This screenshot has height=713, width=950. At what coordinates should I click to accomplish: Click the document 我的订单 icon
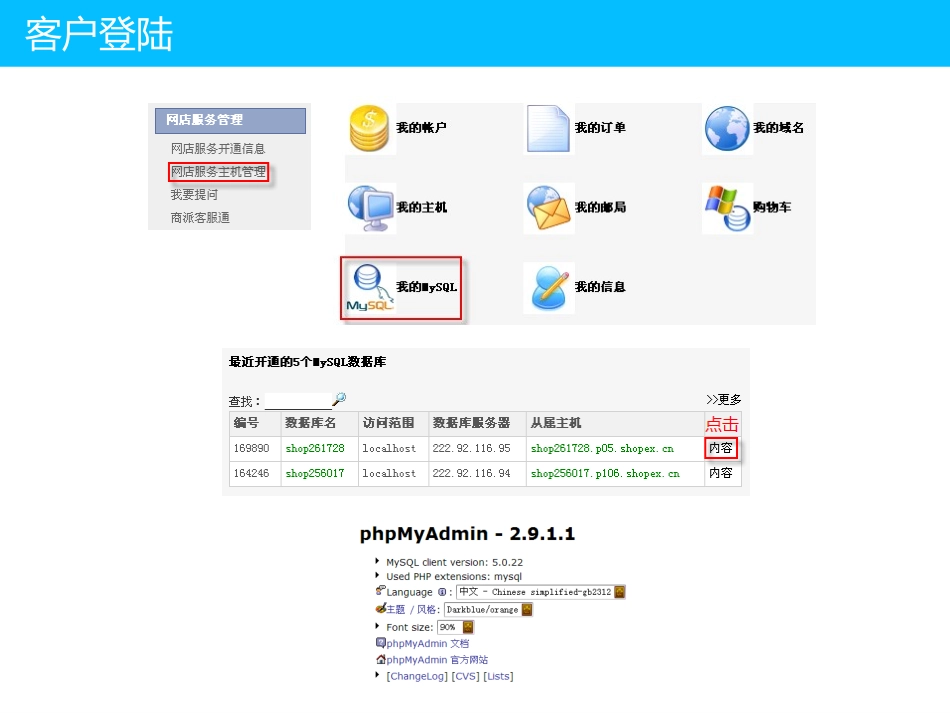coord(548,128)
